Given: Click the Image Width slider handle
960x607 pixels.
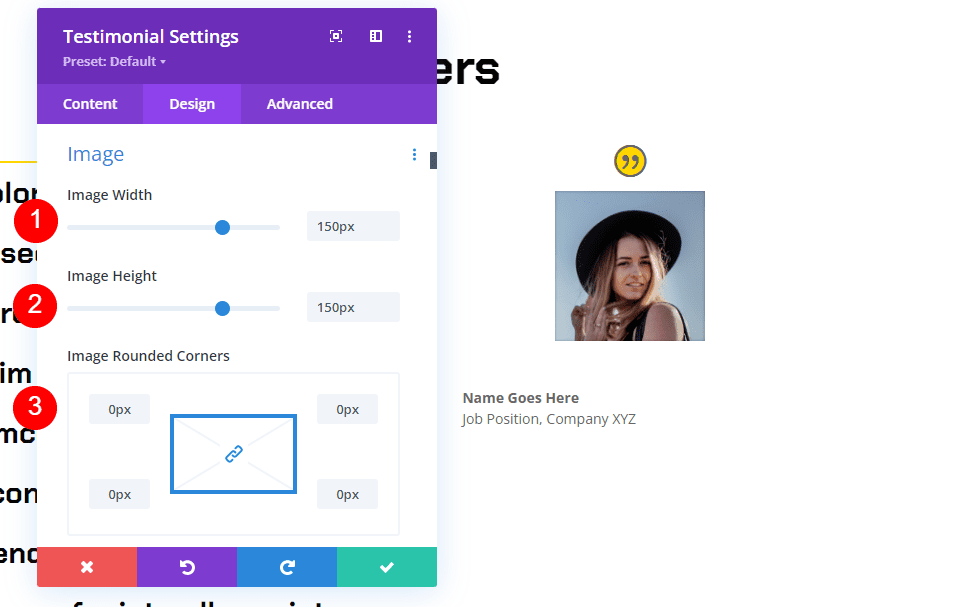Looking at the screenshot, I should pos(222,227).
